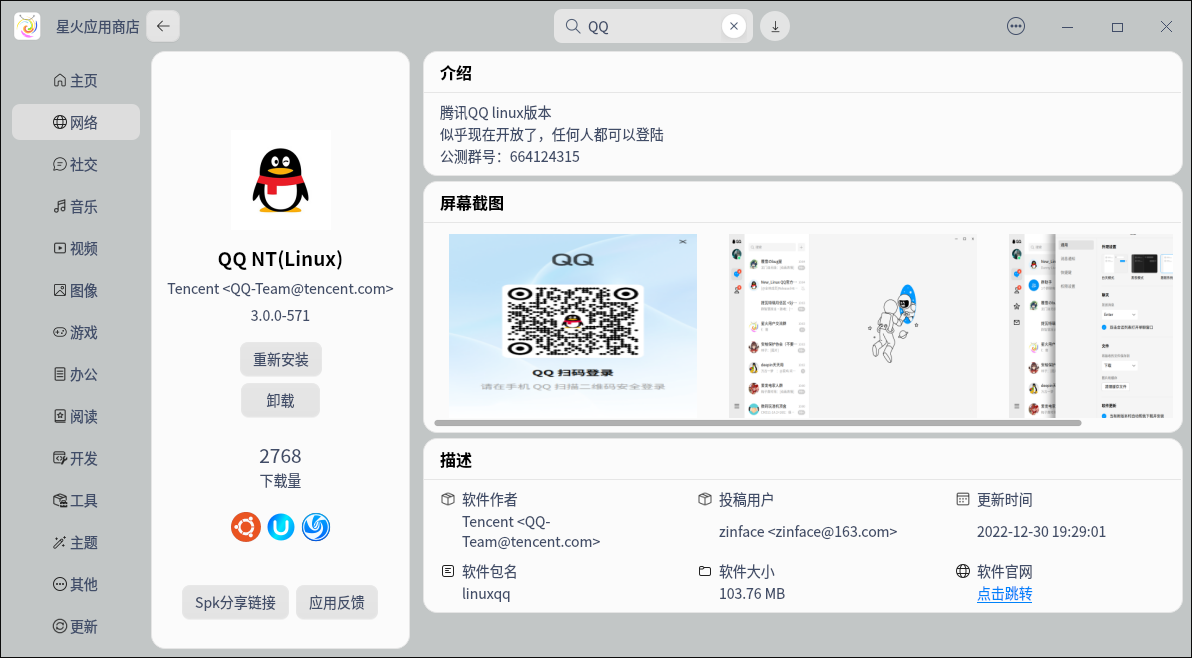This screenshot has height=658, width=1192.
Task: Click the version text 3.0.0-571
Action: tap(281, 315)
